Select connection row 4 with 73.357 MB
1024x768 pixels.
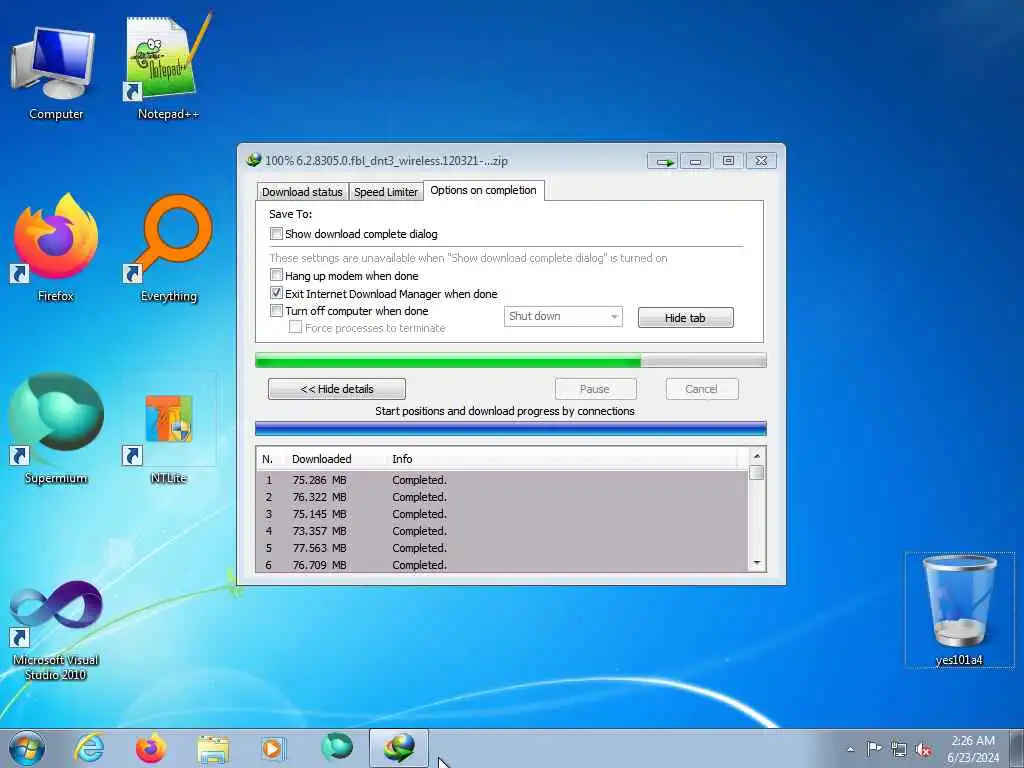point(502,531)
